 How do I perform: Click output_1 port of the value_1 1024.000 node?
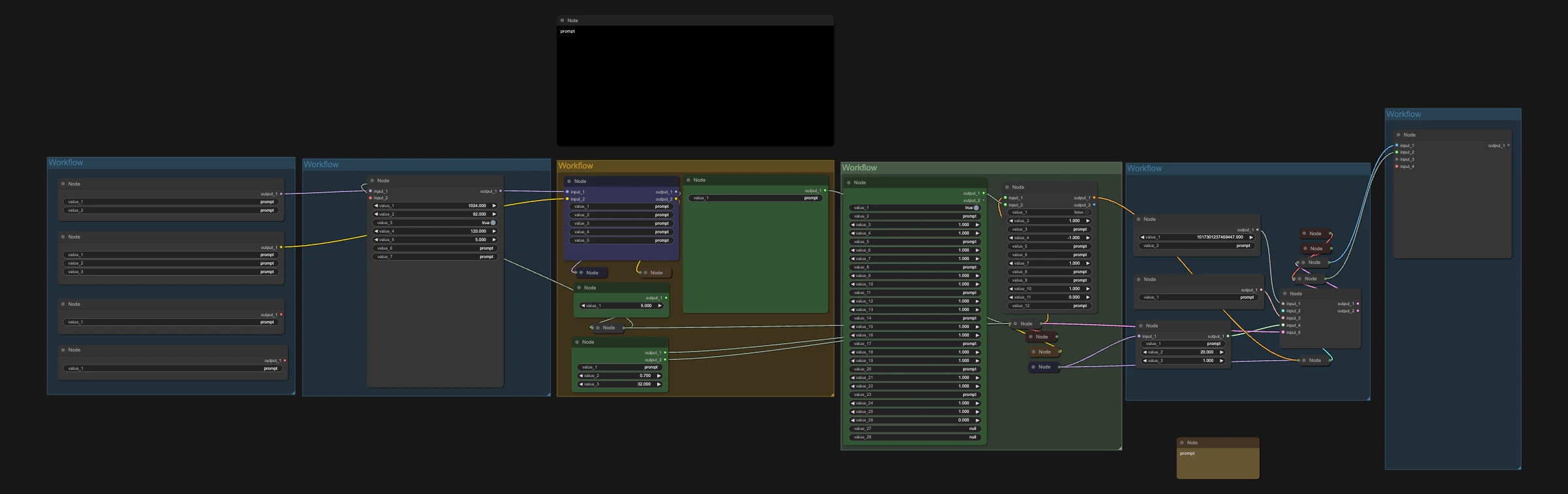tap(500, 191)
